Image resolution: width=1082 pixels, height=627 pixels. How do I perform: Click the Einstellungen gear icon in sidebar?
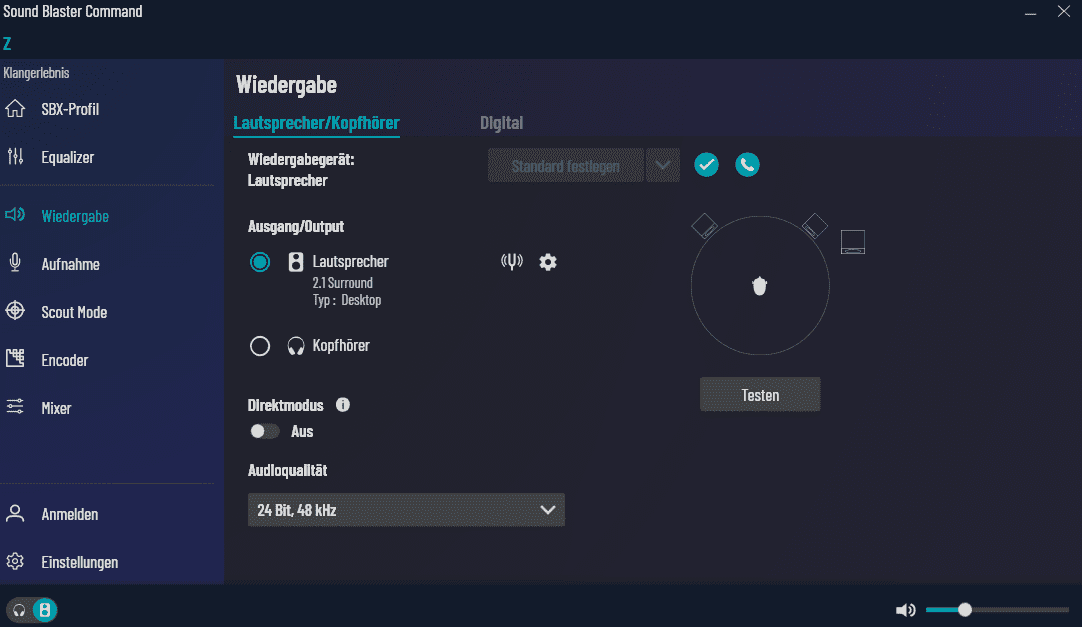click(x=15, y=561)
